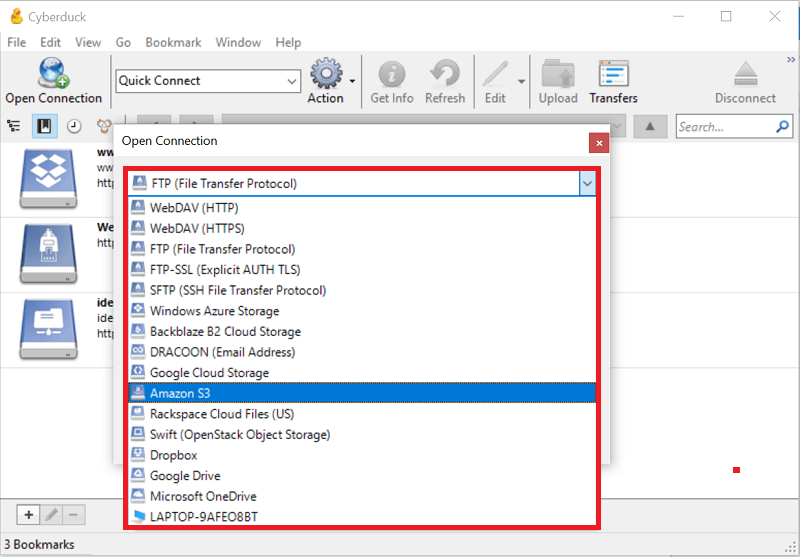
Task: Click the search magnifier icon
Action: coord(783,126)
